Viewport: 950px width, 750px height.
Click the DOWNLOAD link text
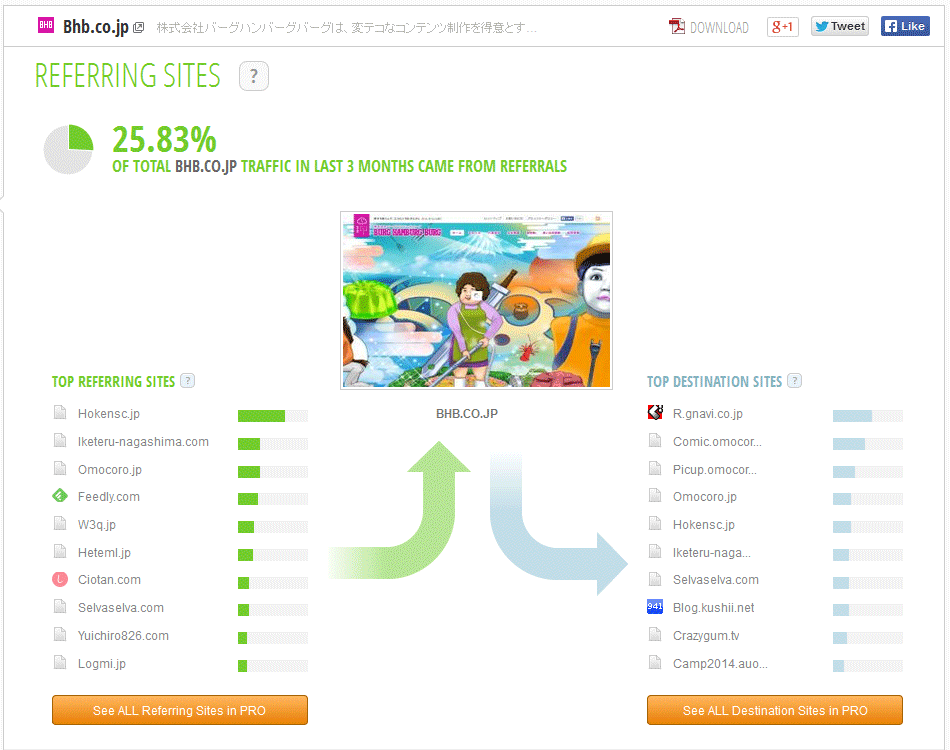(719, 28)
